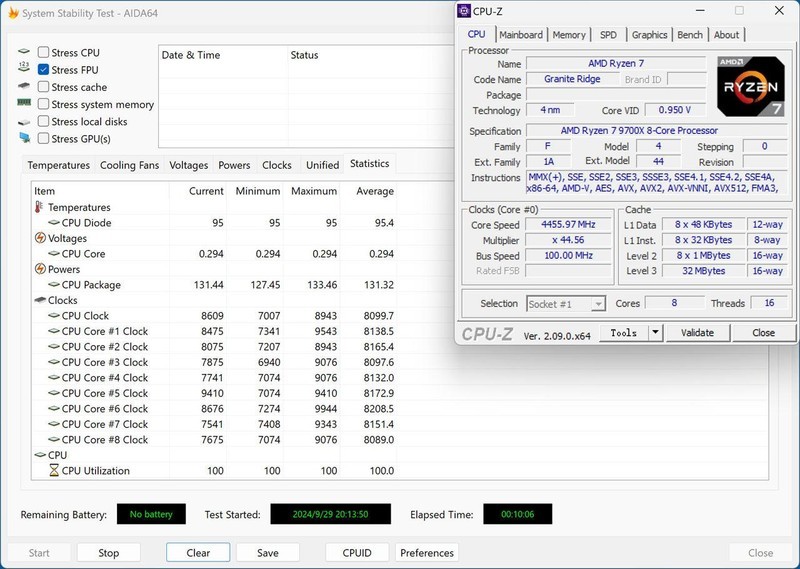Viewport: 800px width, 569px height.
Task: Select the CPU Core #1 Clock row
Action: (x=214, y=331)
